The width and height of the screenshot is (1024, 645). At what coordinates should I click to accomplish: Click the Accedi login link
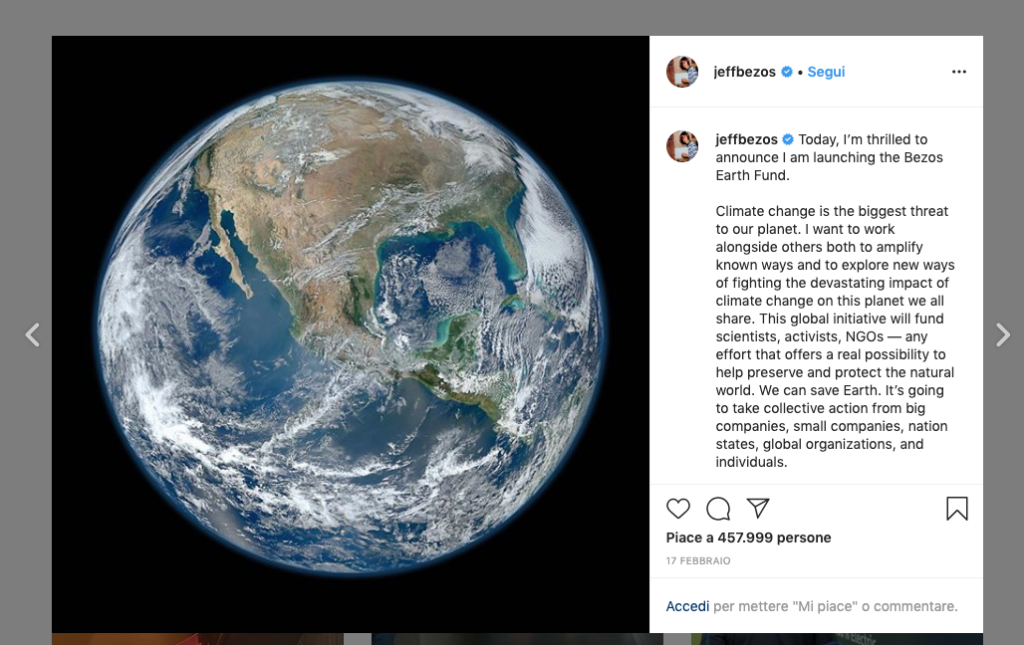coord(688,606)
